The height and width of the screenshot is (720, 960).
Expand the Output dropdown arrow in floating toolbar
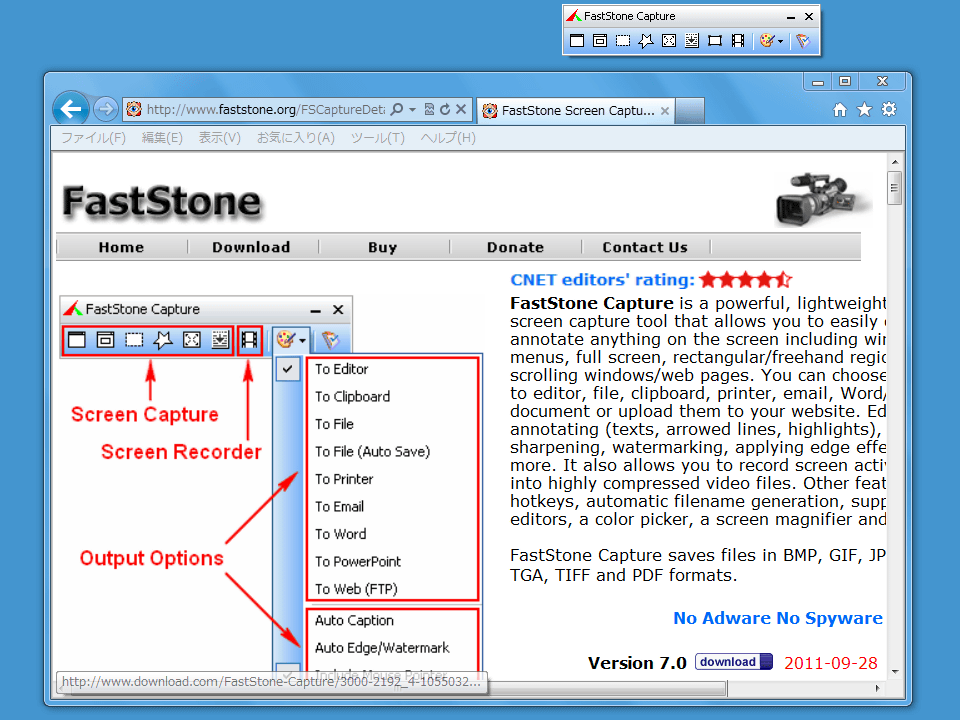click(781, 42)
